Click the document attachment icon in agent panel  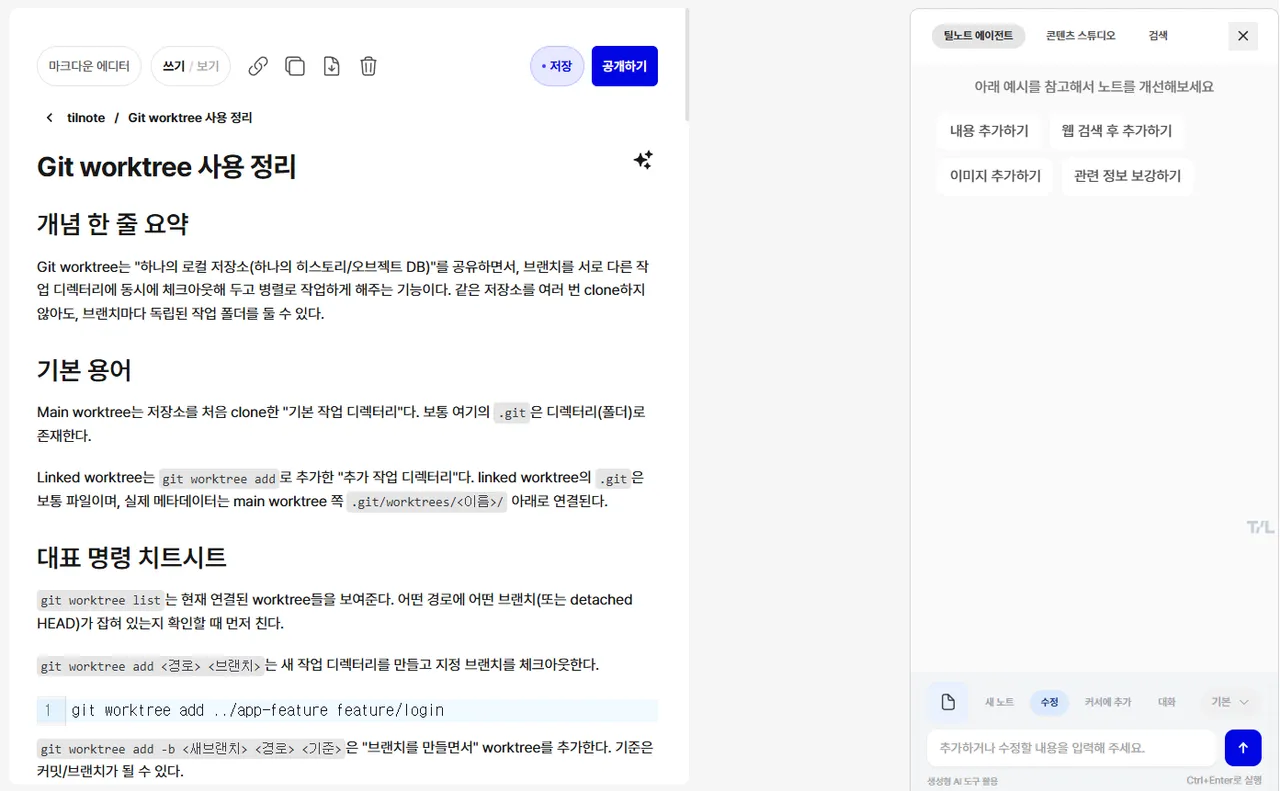pos(948,702)
